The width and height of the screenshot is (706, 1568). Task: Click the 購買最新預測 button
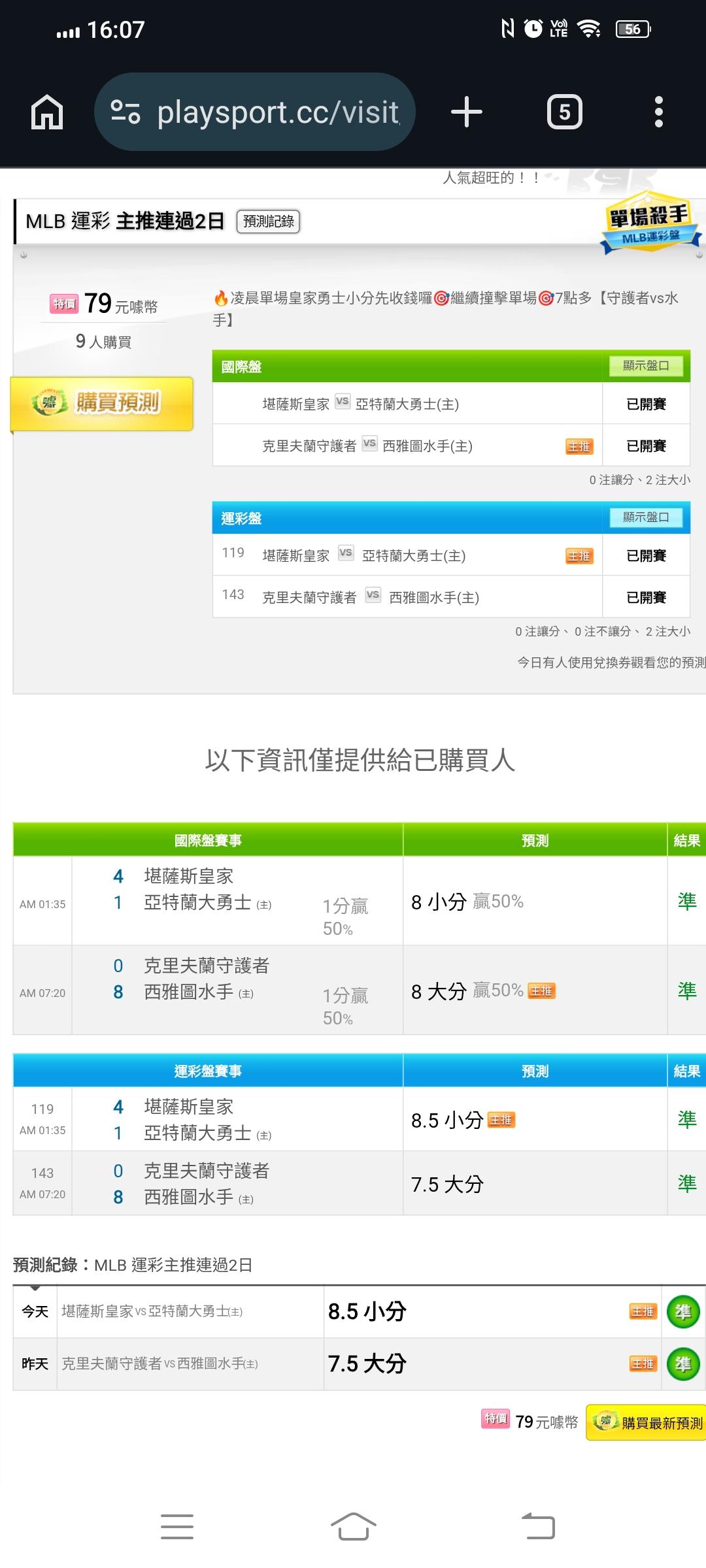[647, 1422]
